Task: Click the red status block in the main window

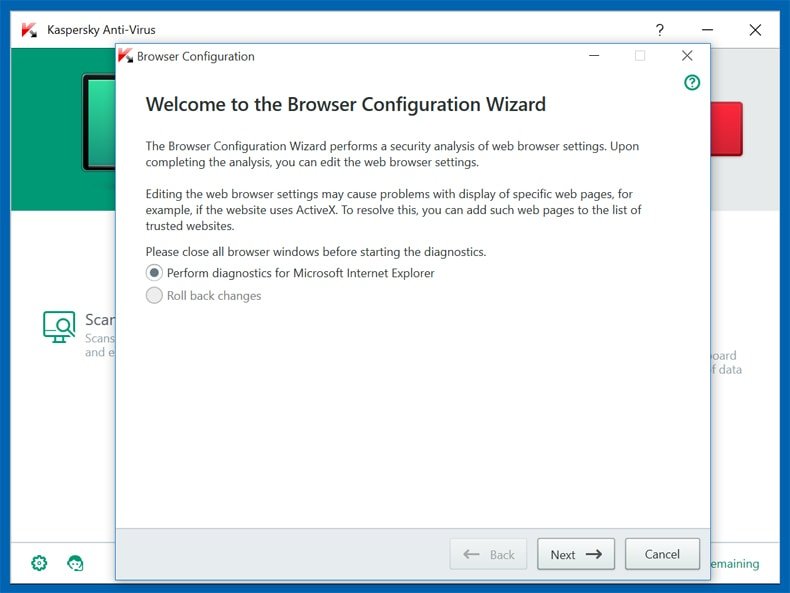Action: coord(726,128)
